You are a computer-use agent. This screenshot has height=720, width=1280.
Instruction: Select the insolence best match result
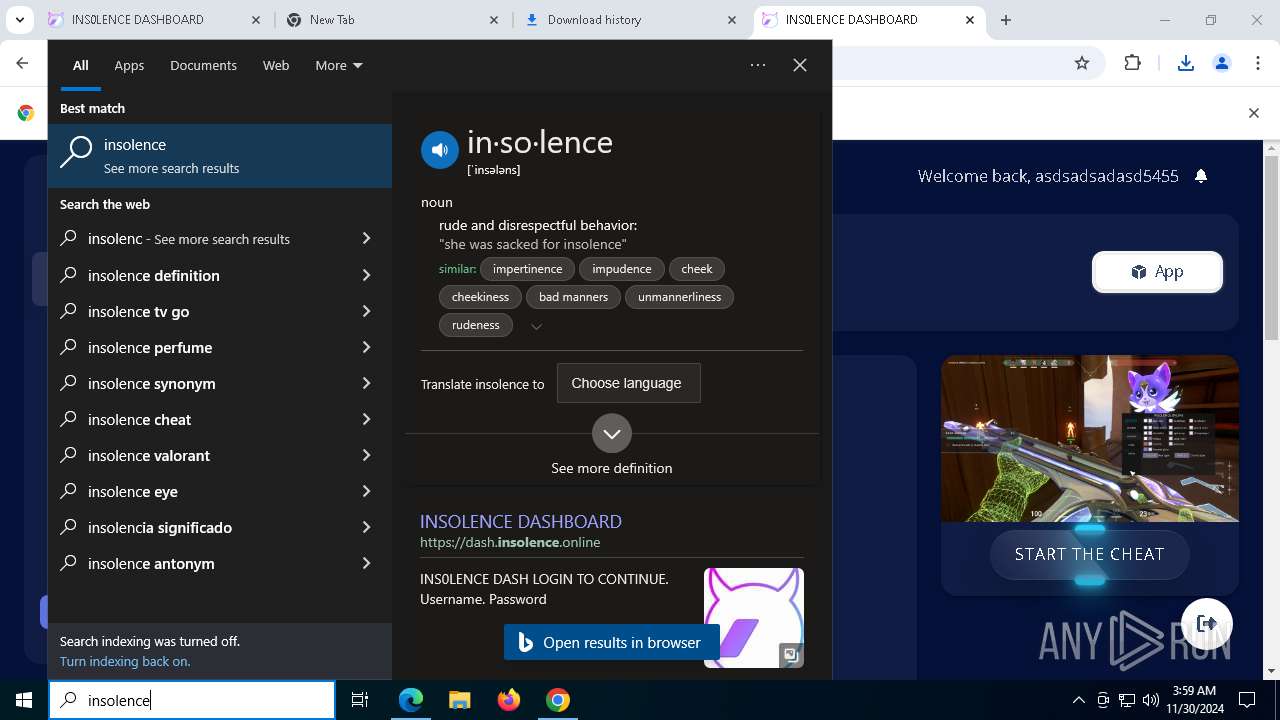(220, 156)
